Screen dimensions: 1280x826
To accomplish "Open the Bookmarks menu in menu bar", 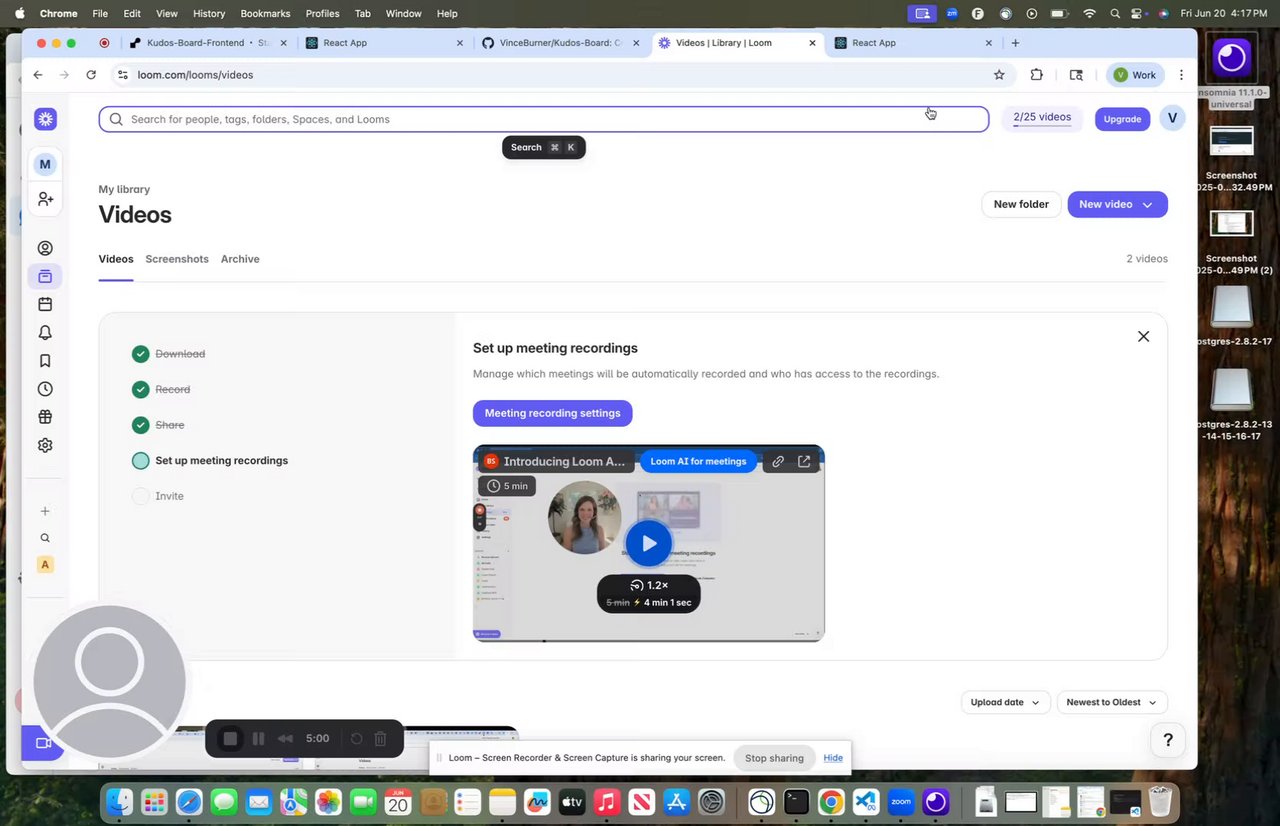I will pos(265,13).
